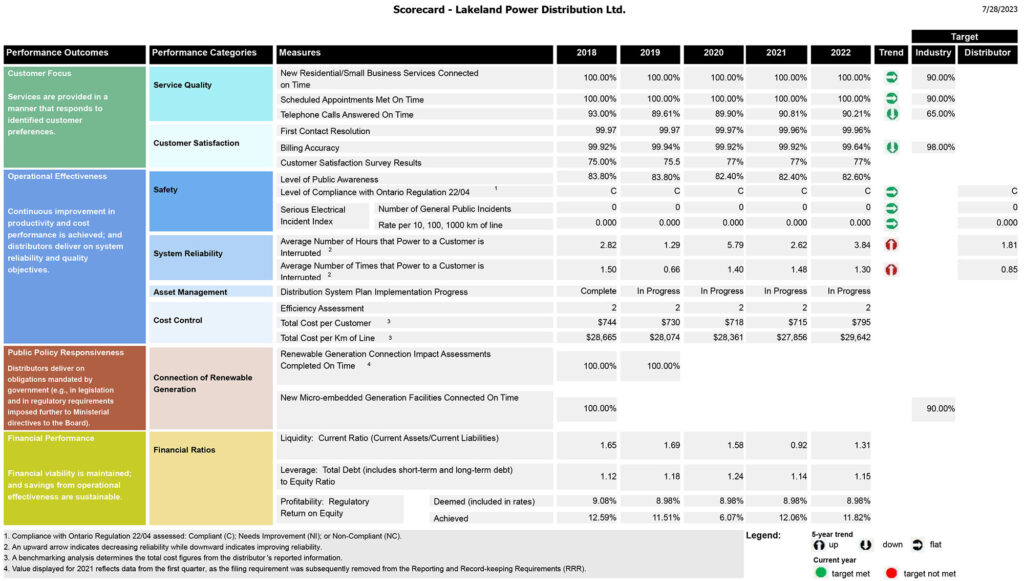
Task: Select the 2021 column header
Action: click(x=776, y=54)
